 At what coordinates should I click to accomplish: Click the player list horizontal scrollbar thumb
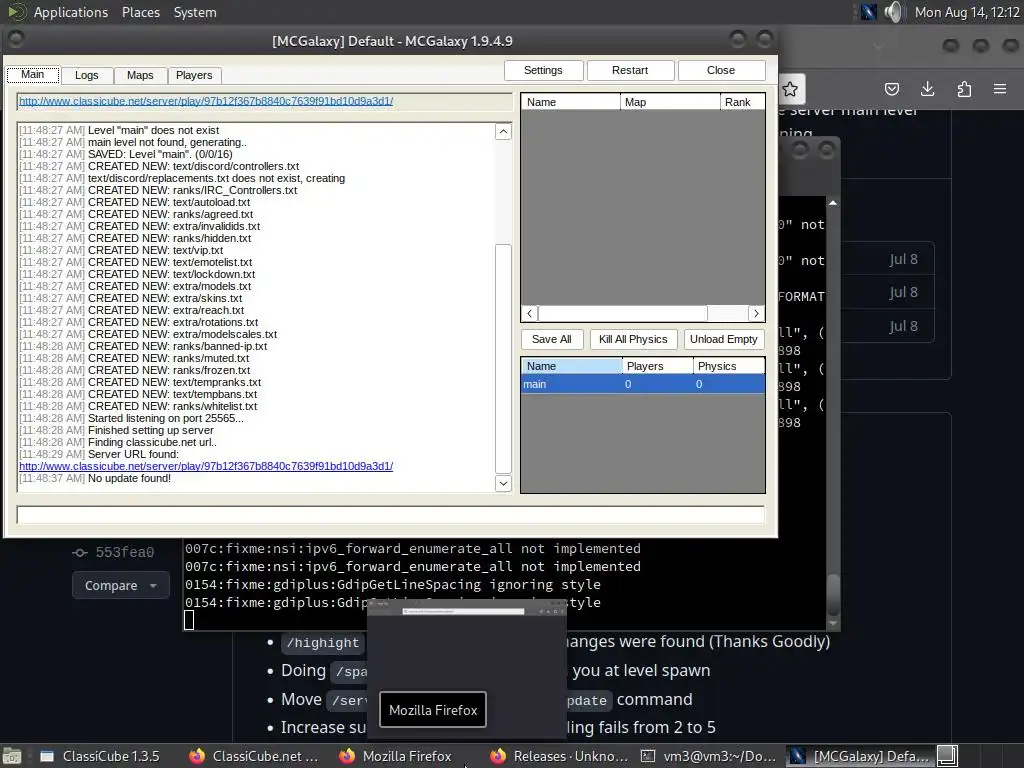click(622, 313)
